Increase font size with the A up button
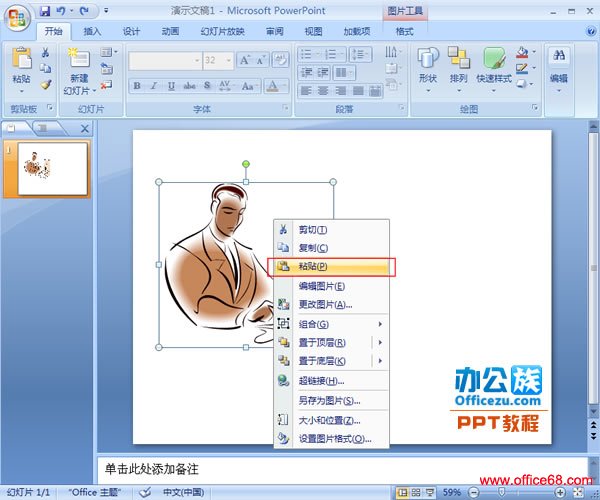Viewport: 600px width, 500px height. tap(245, 60)
